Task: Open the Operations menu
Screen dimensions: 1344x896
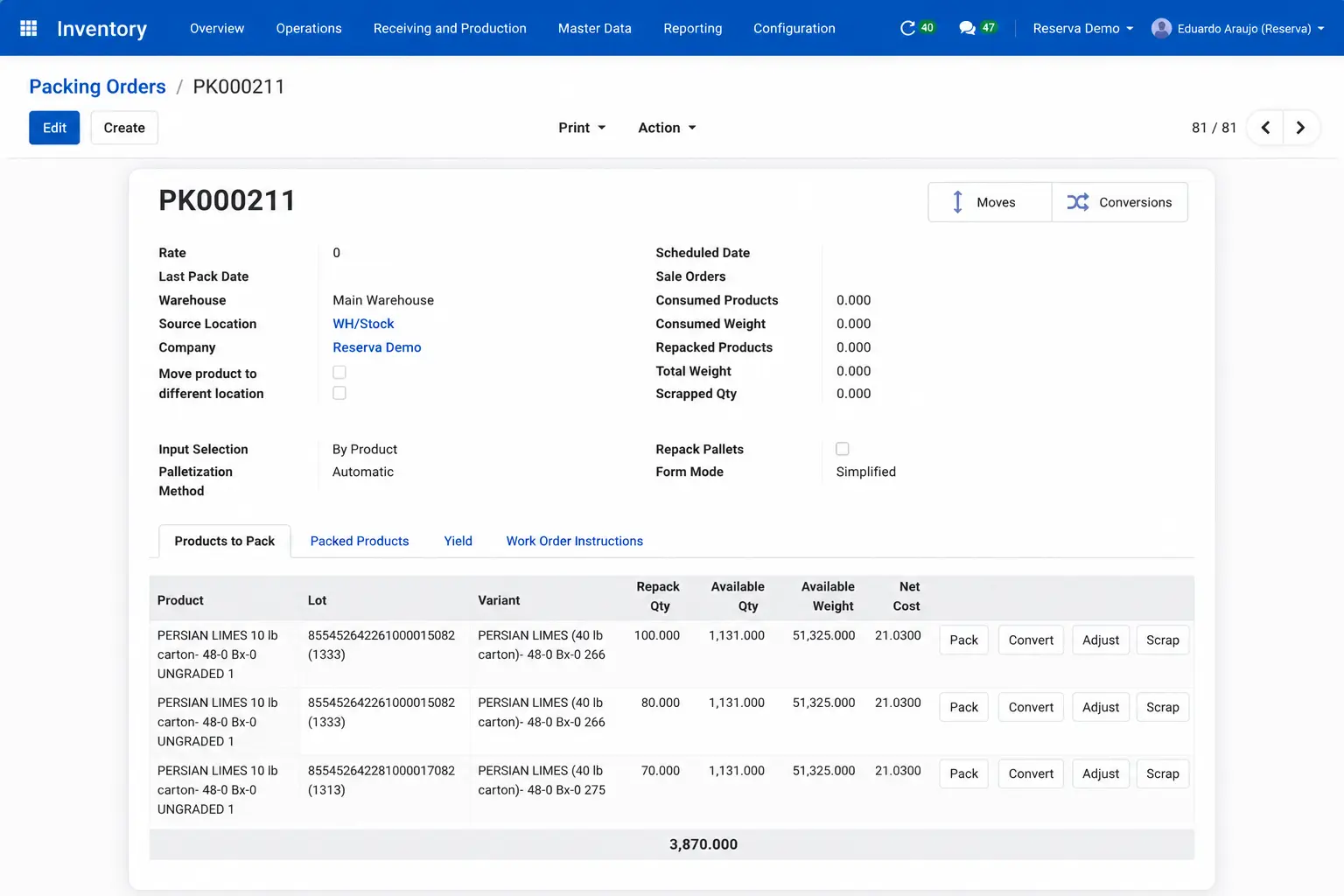Action: 309,28
